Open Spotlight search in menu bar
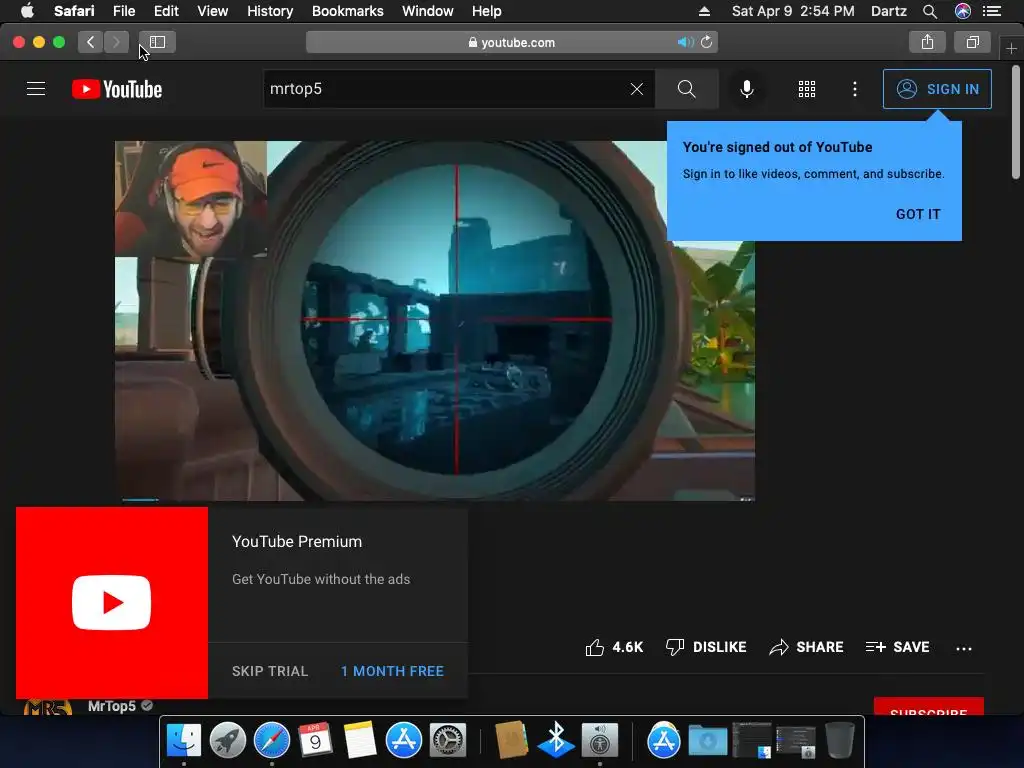The height and width of the screenshot is (768, 1024). [930, 11]
